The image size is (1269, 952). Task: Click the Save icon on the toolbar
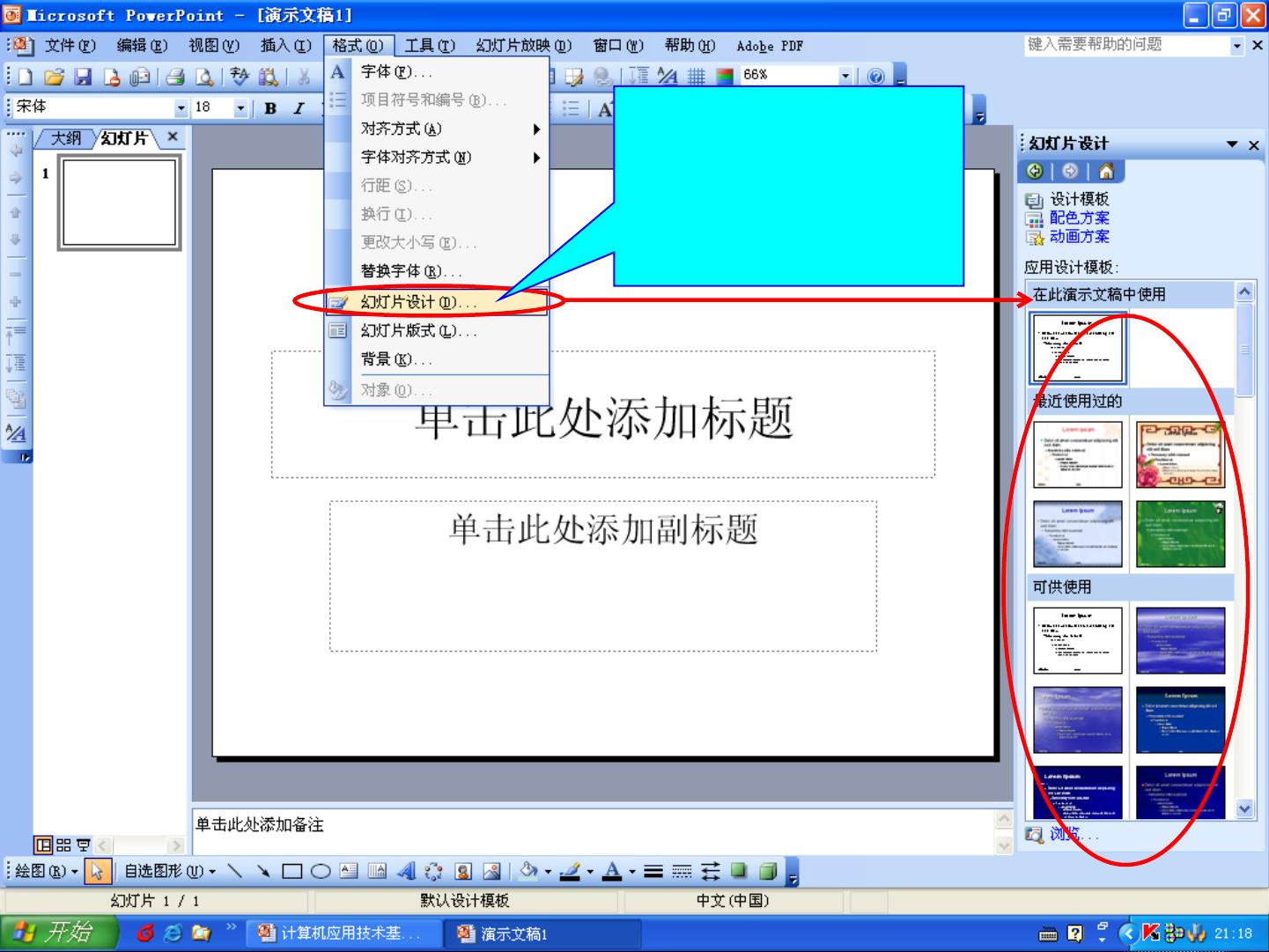click(83, 77)
